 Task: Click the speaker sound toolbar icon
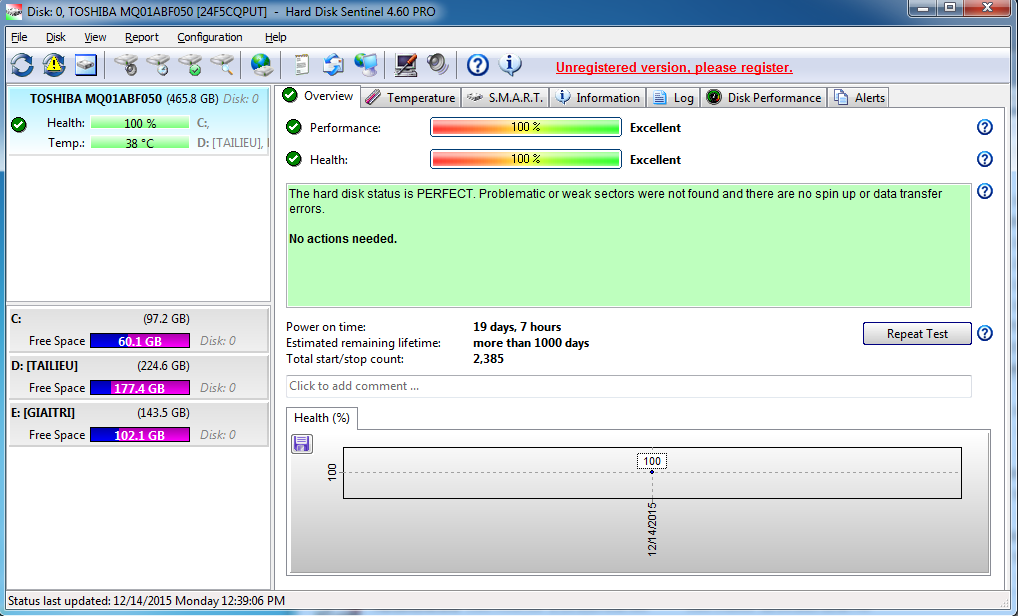click(438, 66)
